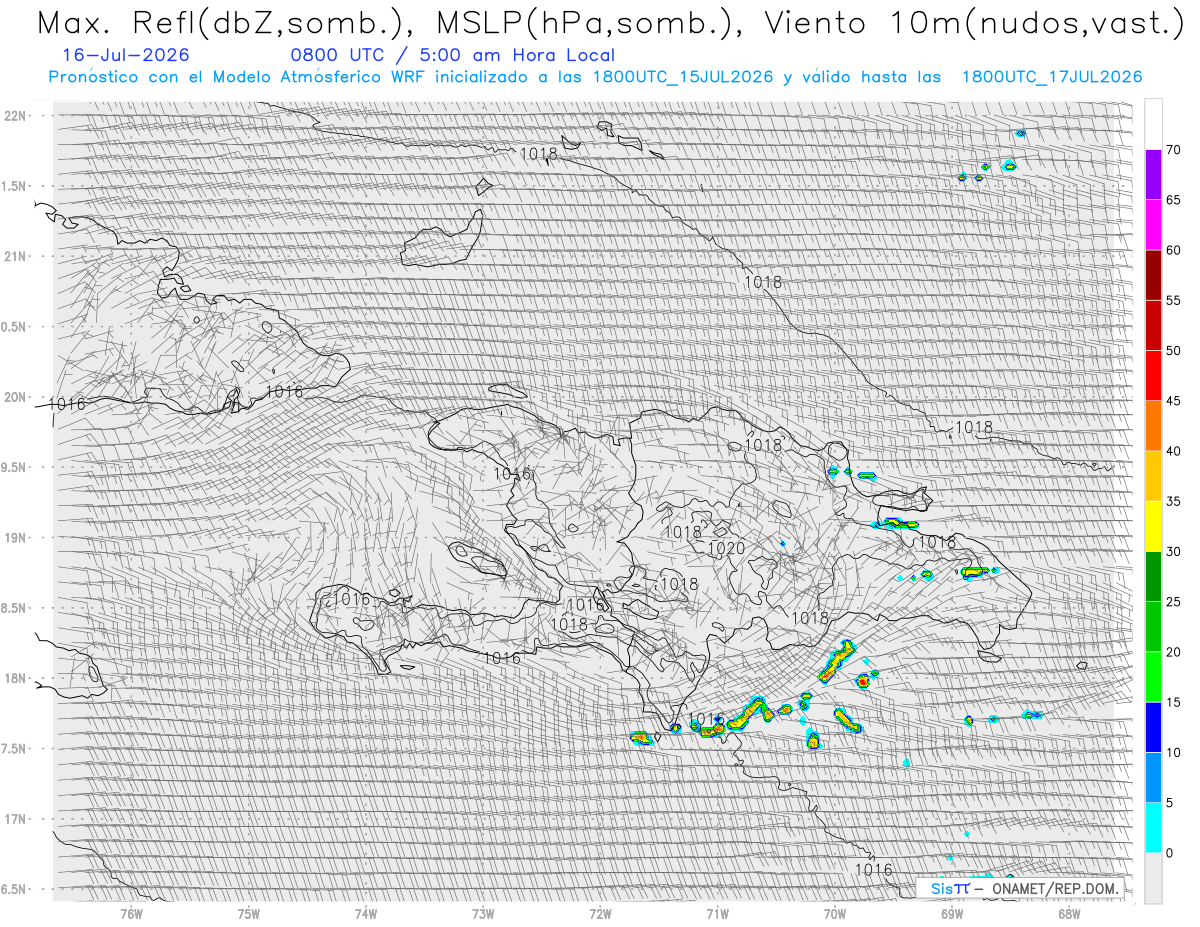This screenshot has width=1200, height=927.
Task: Click the '76W' longitude axis label
Action: pyautogui.click(x=131, y=913)
